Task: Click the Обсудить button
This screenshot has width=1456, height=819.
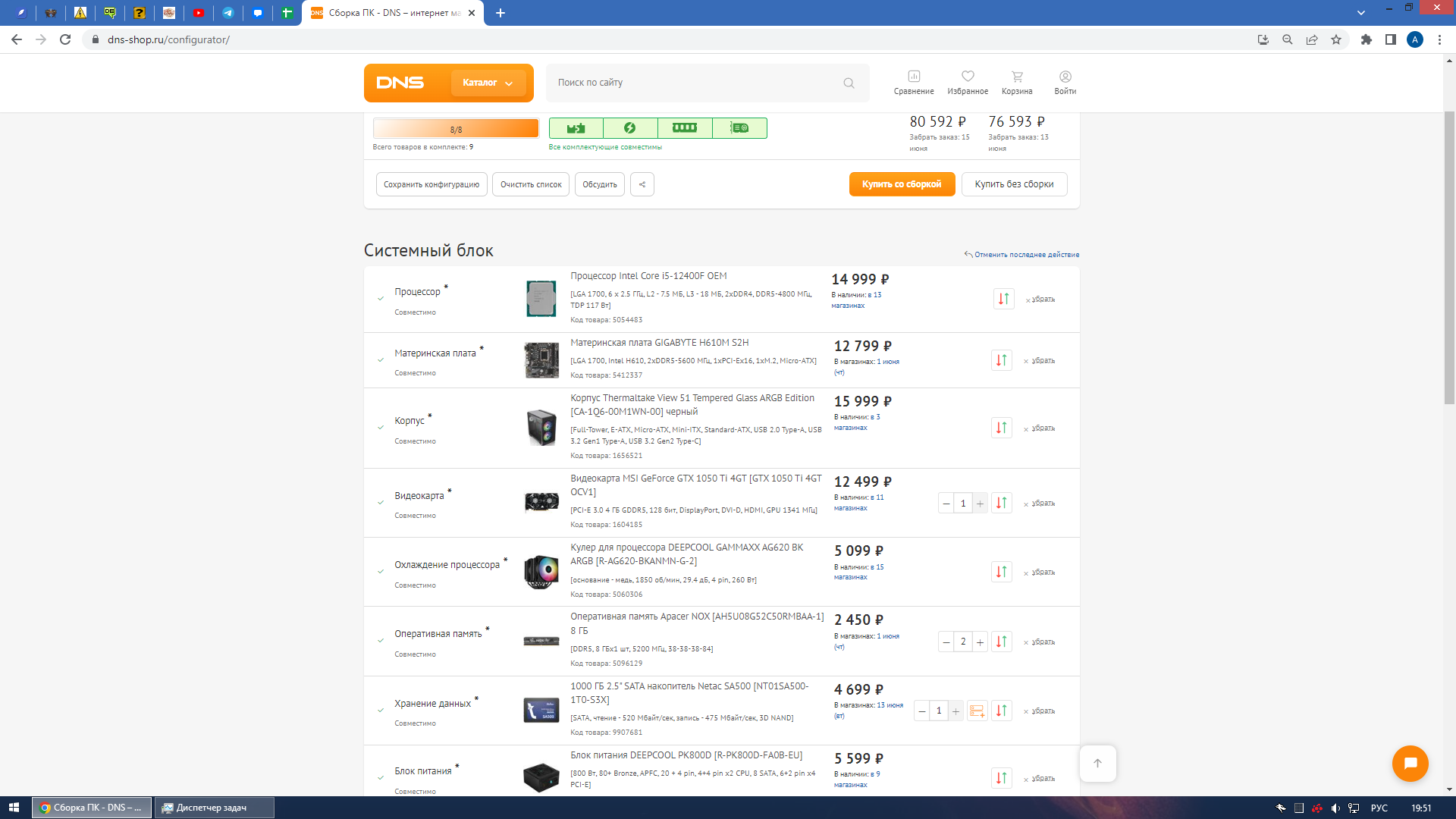Action: (x=600, y=184)
